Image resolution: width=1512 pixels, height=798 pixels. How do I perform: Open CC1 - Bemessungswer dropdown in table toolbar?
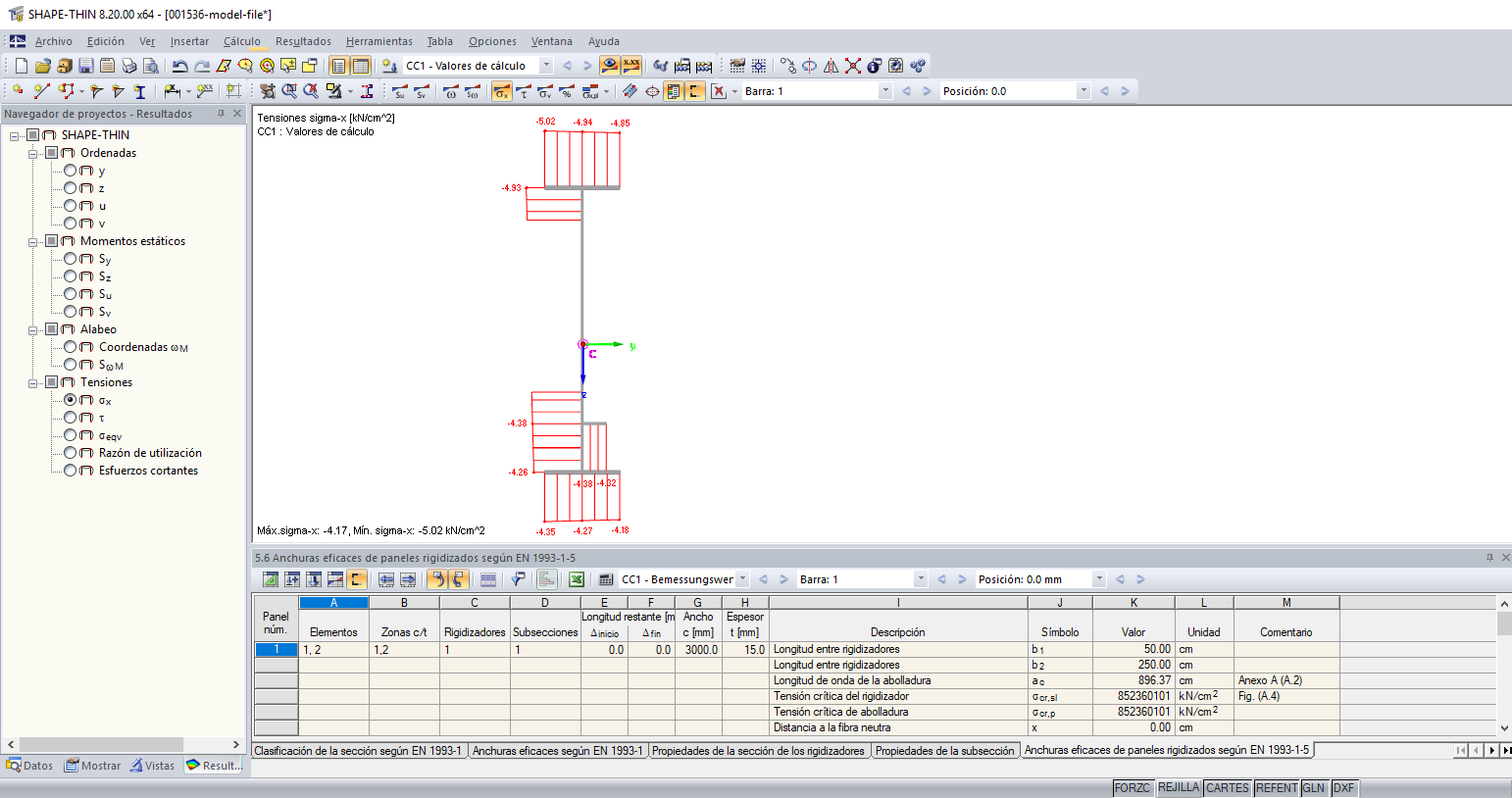coord(742,579)
